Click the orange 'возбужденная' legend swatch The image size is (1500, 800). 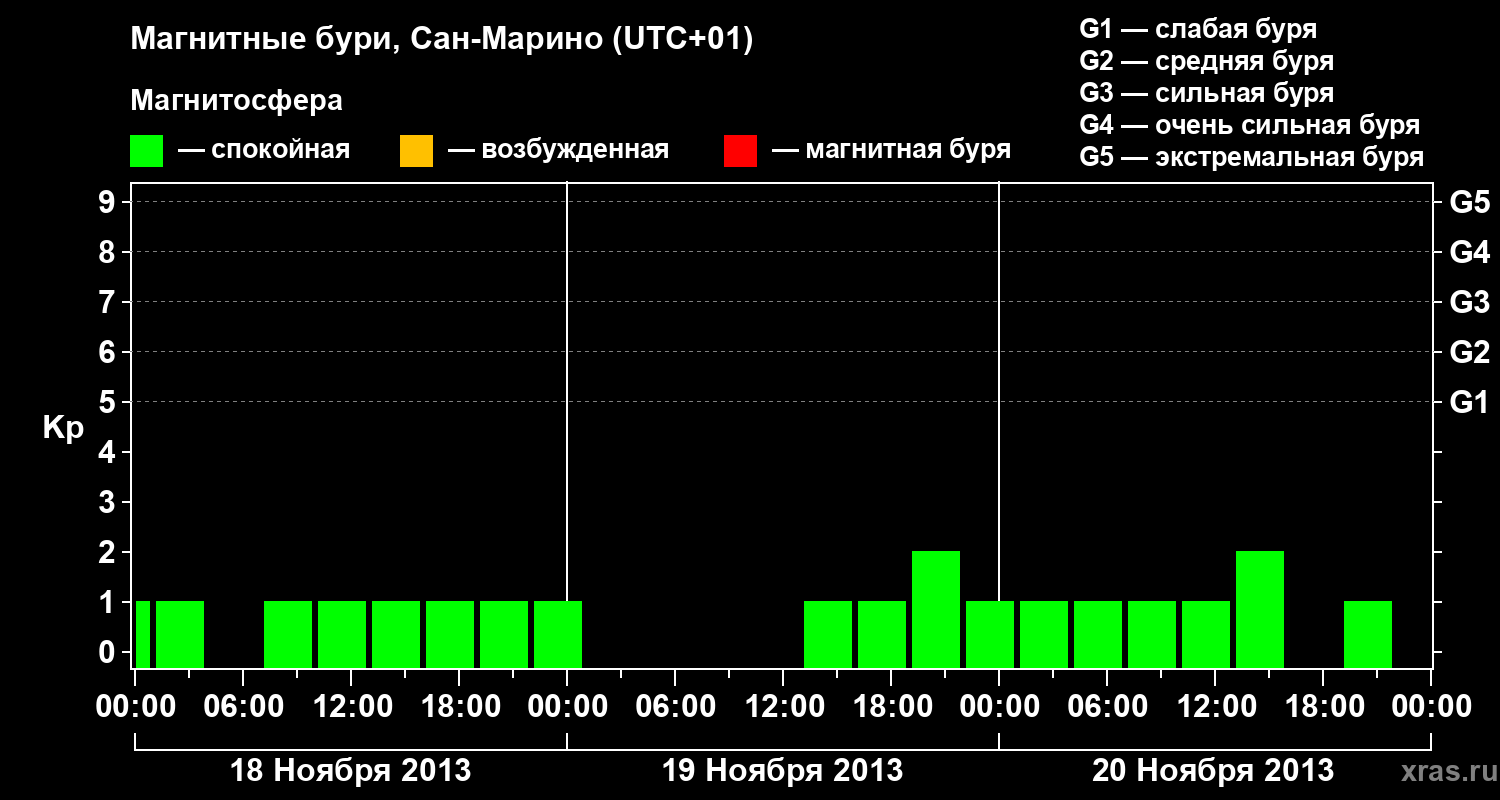pos(416,151)
